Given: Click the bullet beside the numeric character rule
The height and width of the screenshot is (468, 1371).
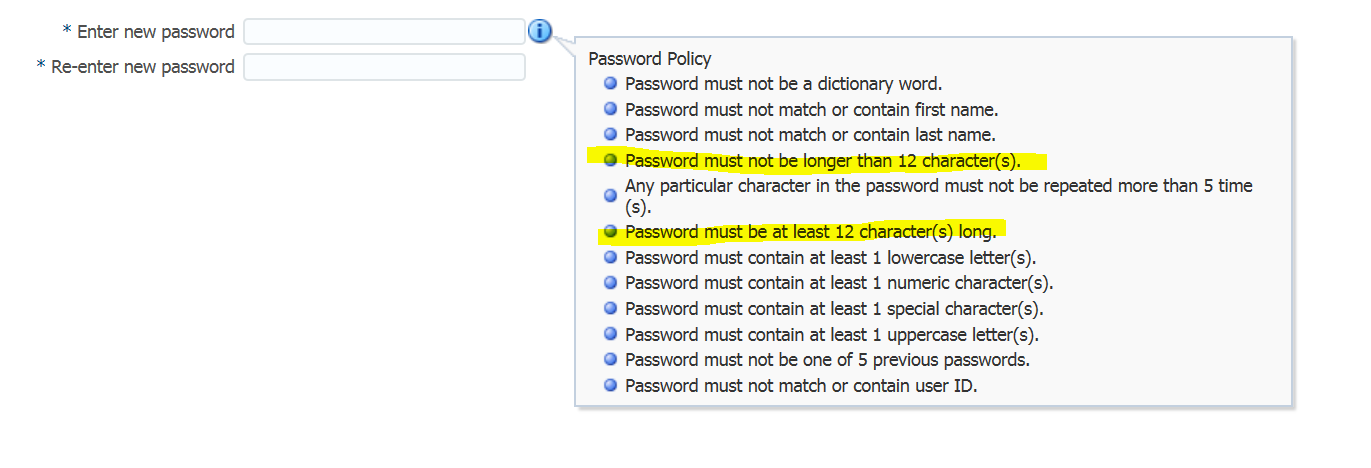Looking at the screenshot, I should tap(611, 283).
